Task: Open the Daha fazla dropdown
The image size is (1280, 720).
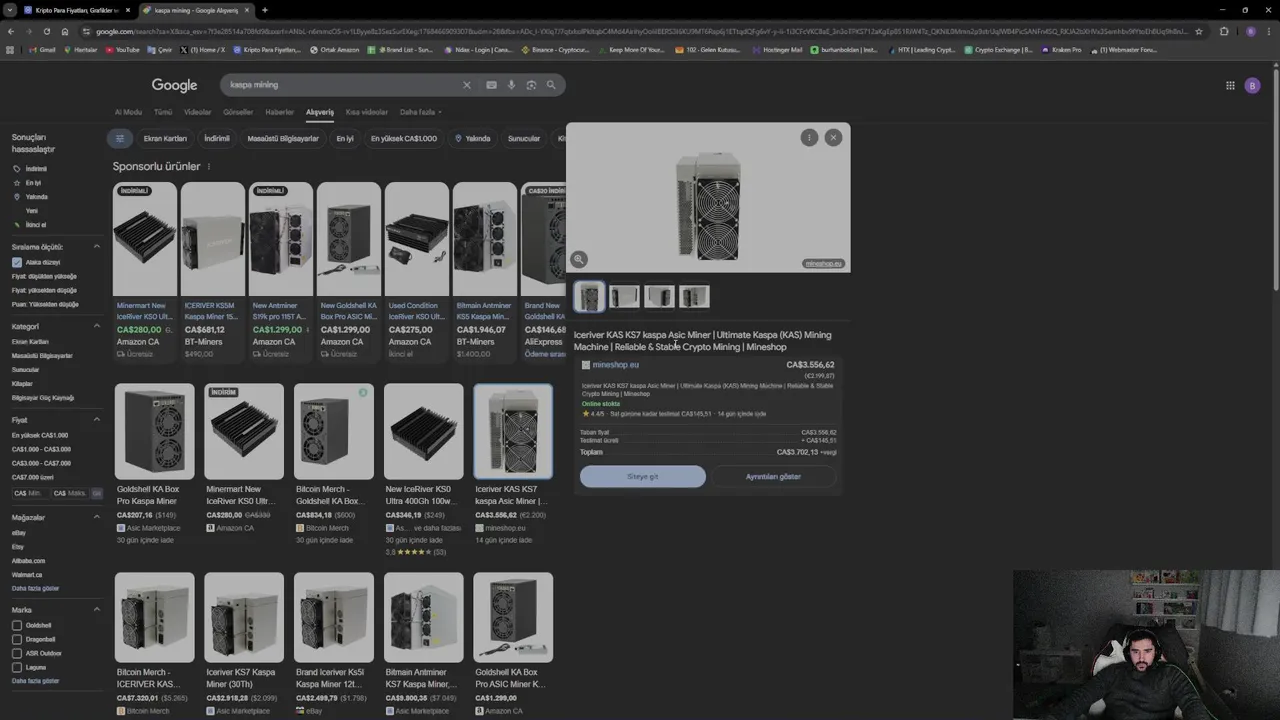Action: [420, 112]
